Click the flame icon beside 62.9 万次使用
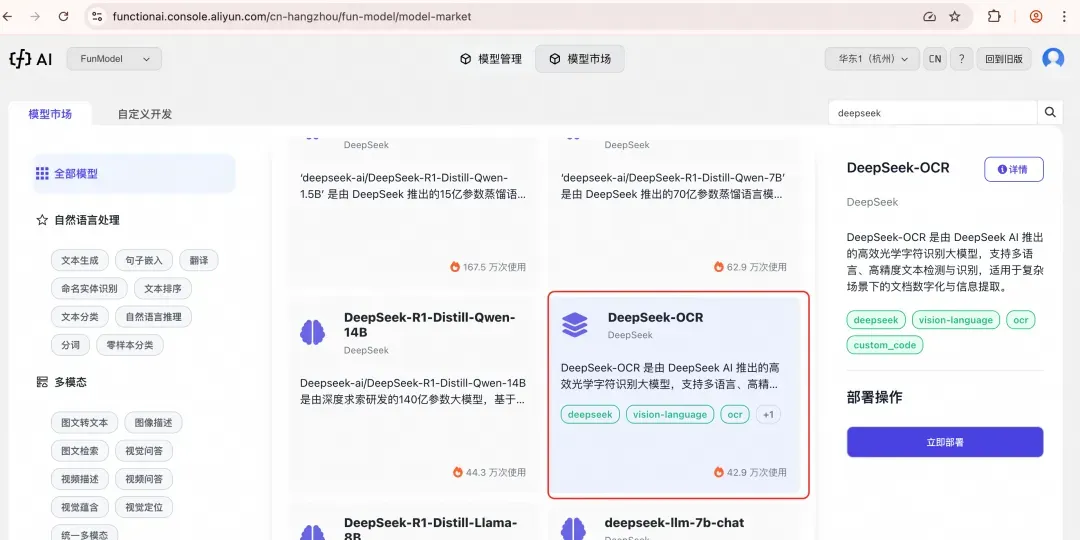Image resolution: width=1080 pixels, height=540 pixels. (x=718, y=267)
